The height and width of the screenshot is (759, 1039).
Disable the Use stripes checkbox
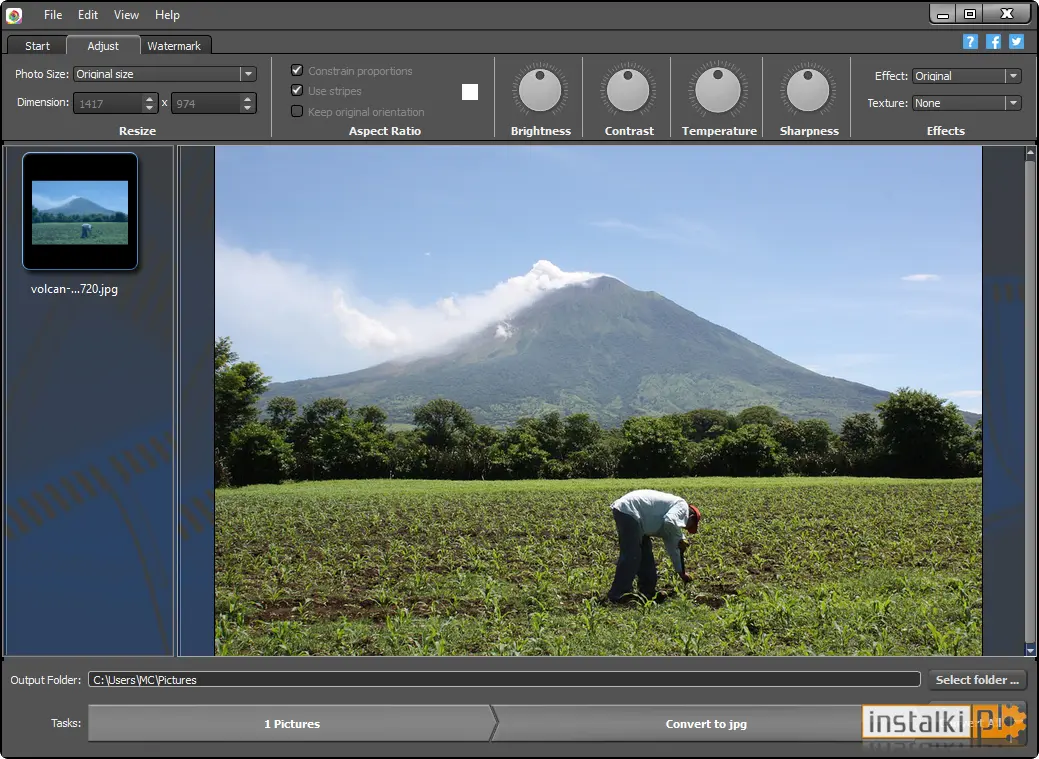pos(297,90)
